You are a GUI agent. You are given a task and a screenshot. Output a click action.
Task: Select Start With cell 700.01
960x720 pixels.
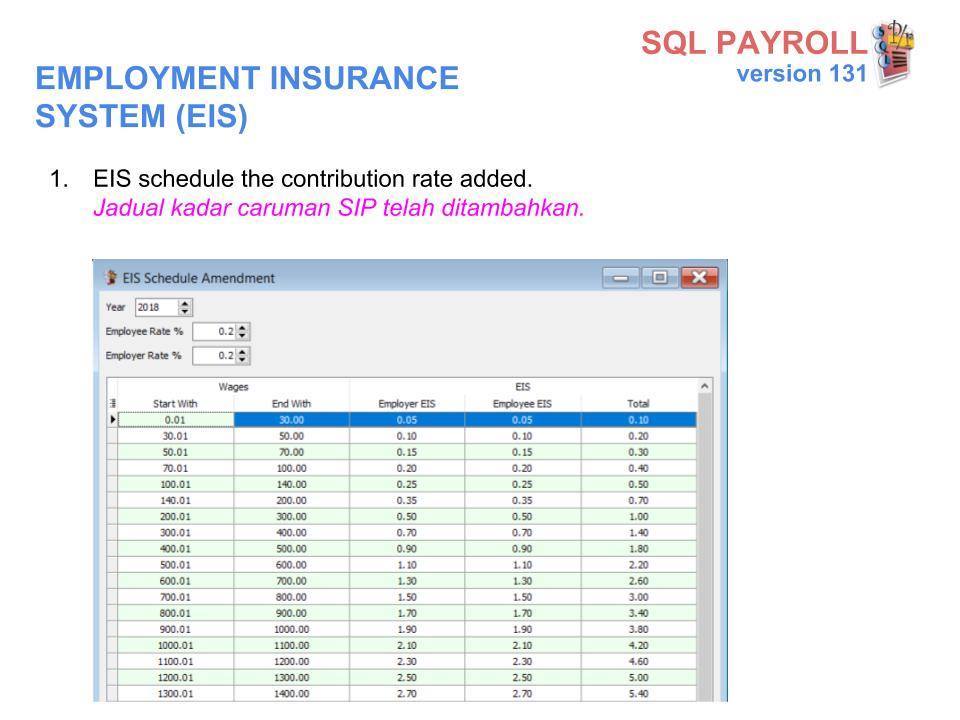[175, 597]
